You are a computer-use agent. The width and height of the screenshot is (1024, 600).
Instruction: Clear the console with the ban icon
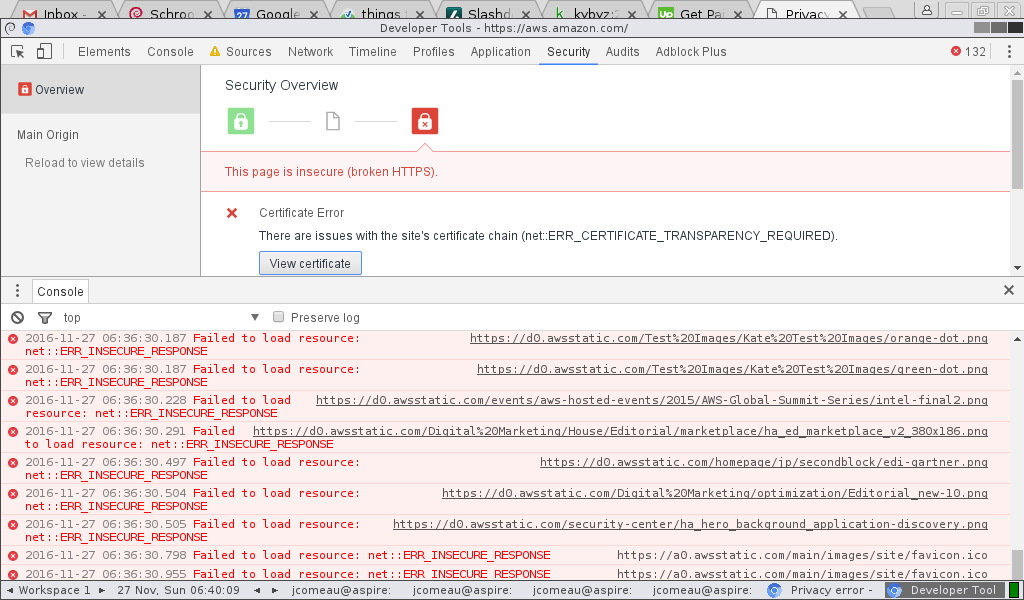(x=18, y=317)
